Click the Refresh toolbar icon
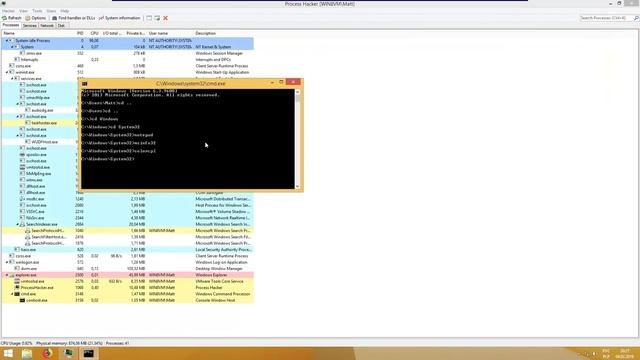Screen dimensions: 640x360 [x=4, y=18]
